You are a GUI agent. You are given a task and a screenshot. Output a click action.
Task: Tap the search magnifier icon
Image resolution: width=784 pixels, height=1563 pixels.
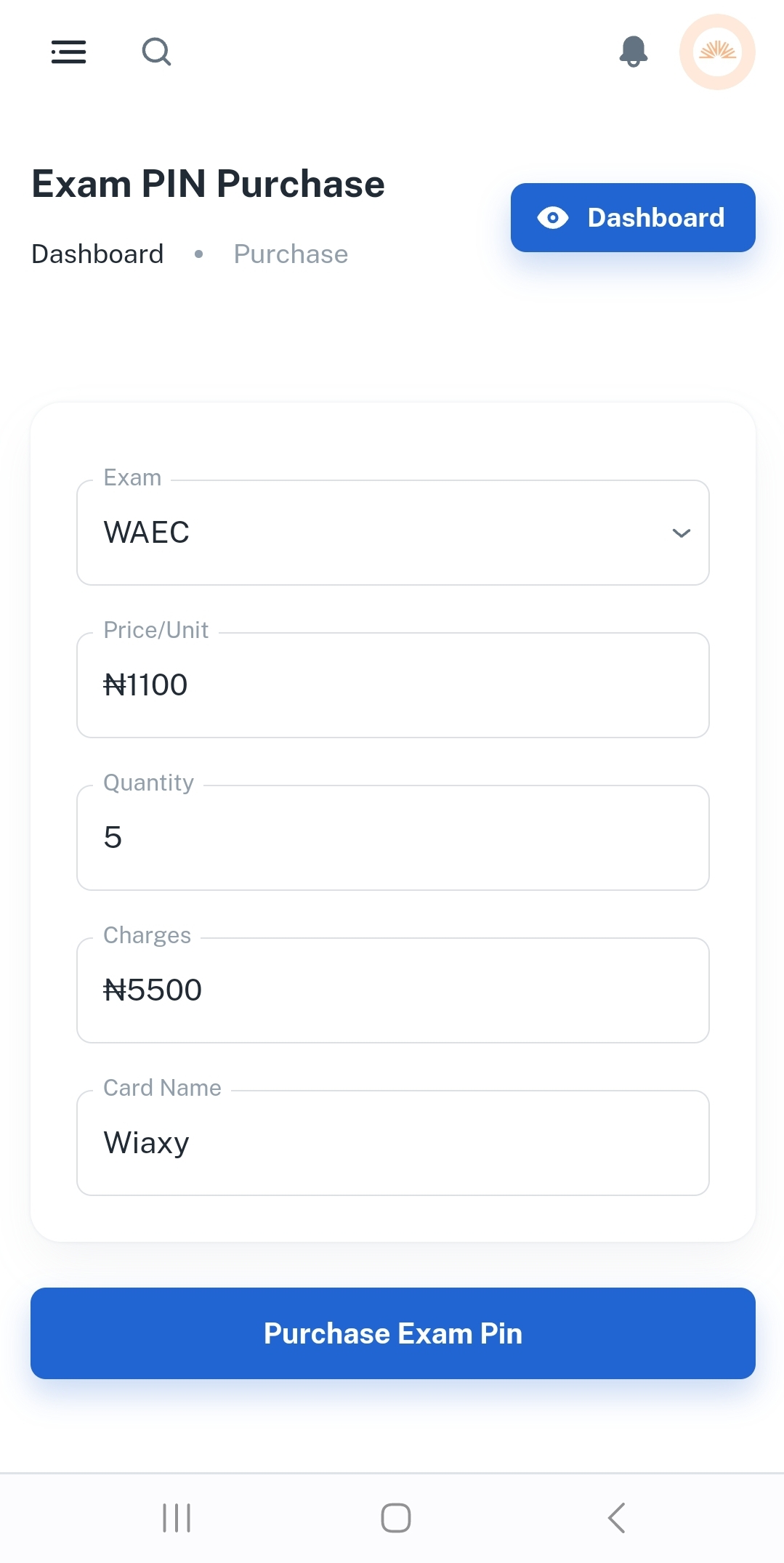click(x=156, y=52)
